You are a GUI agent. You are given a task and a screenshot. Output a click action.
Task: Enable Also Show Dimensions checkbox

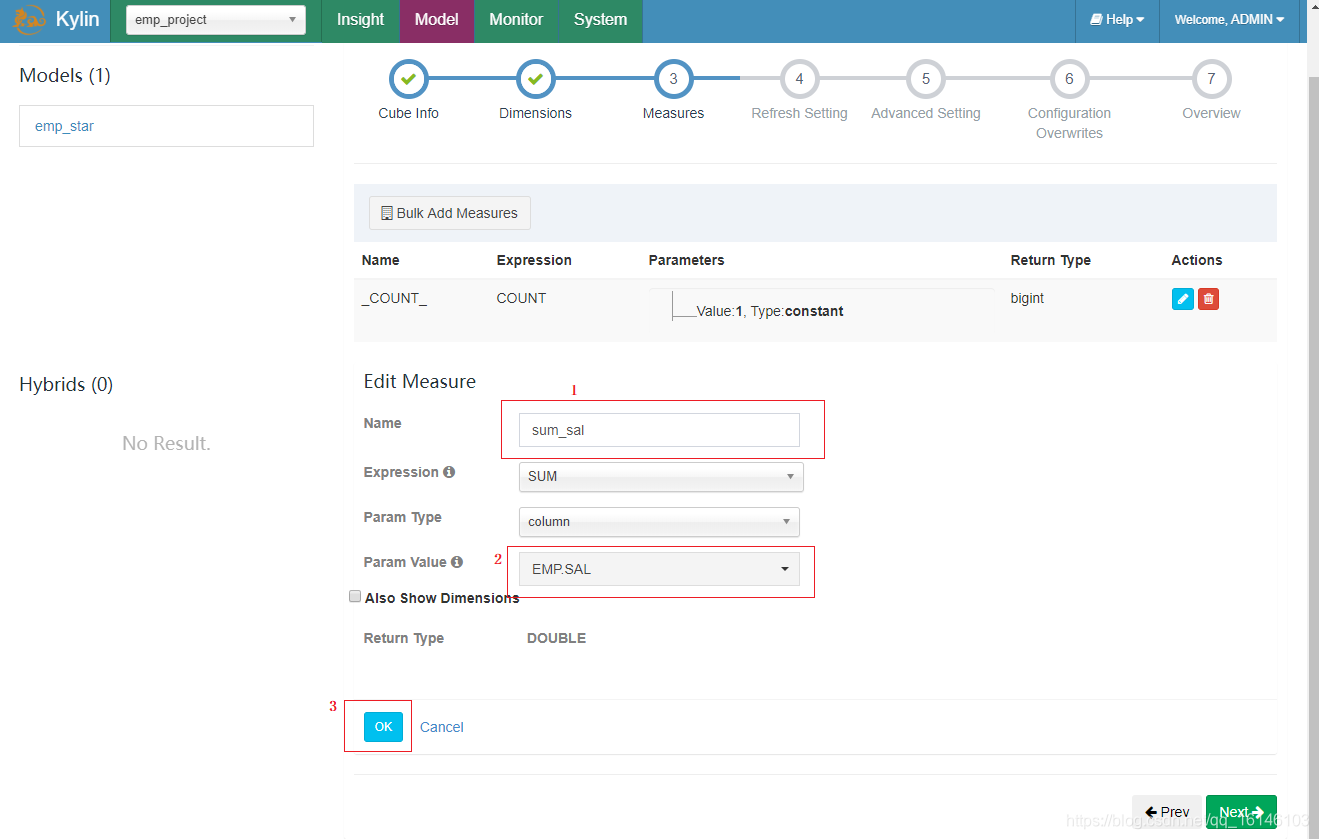tap(355, 596)
